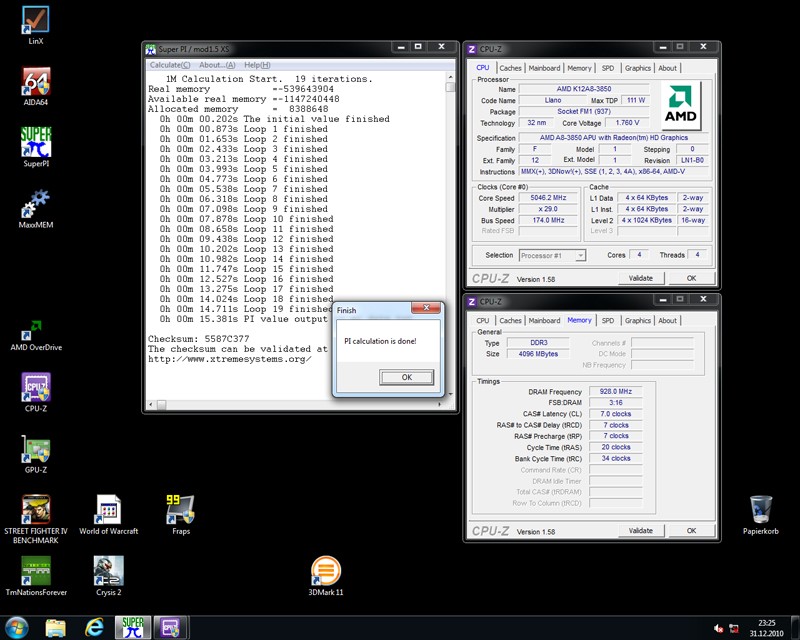Click the DRAM Frequency 928.0 MHz field
The width and height of the screenshot is (800, 640).
616,391
